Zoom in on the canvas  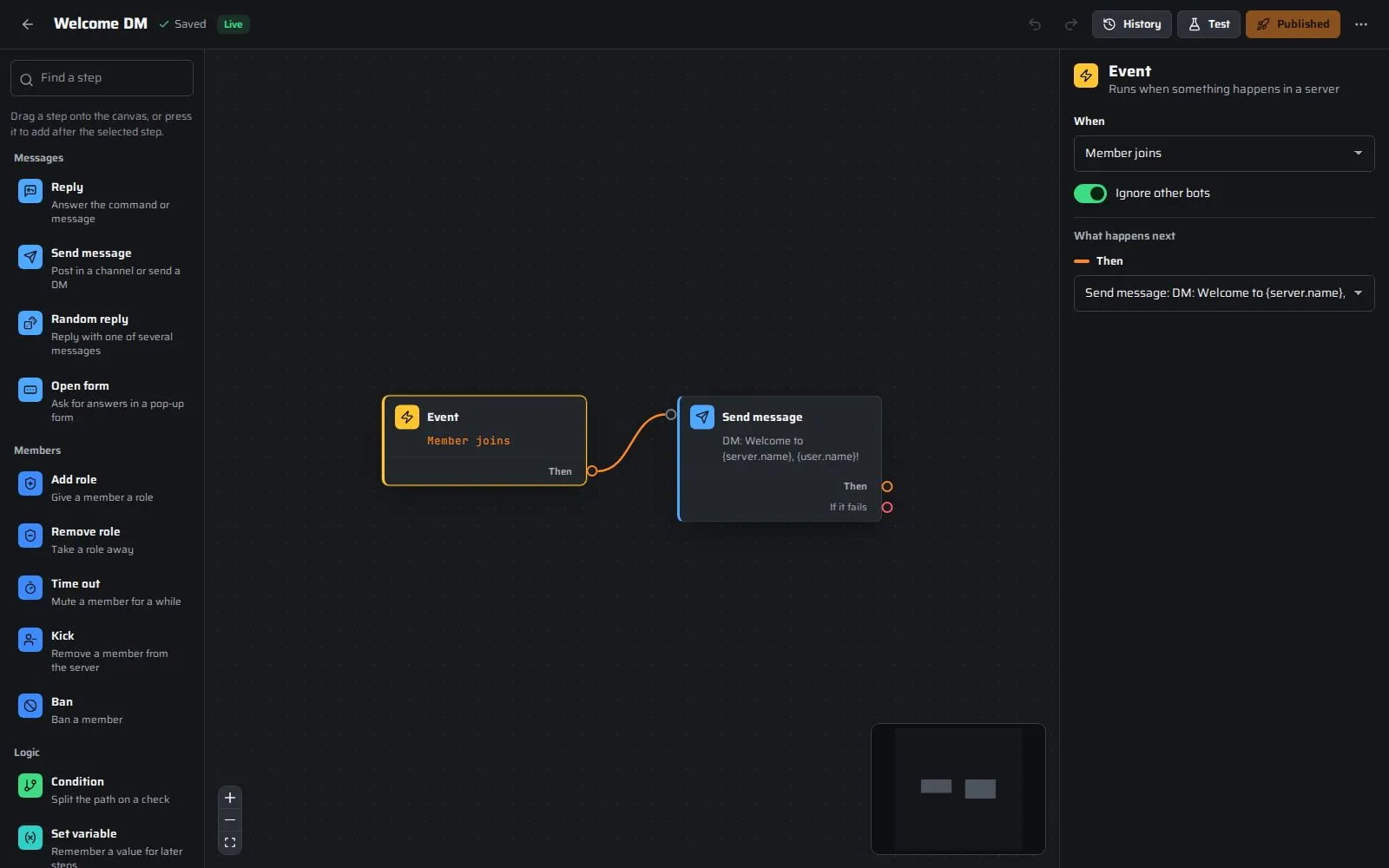pyautogui.click(x=230, y=798)
